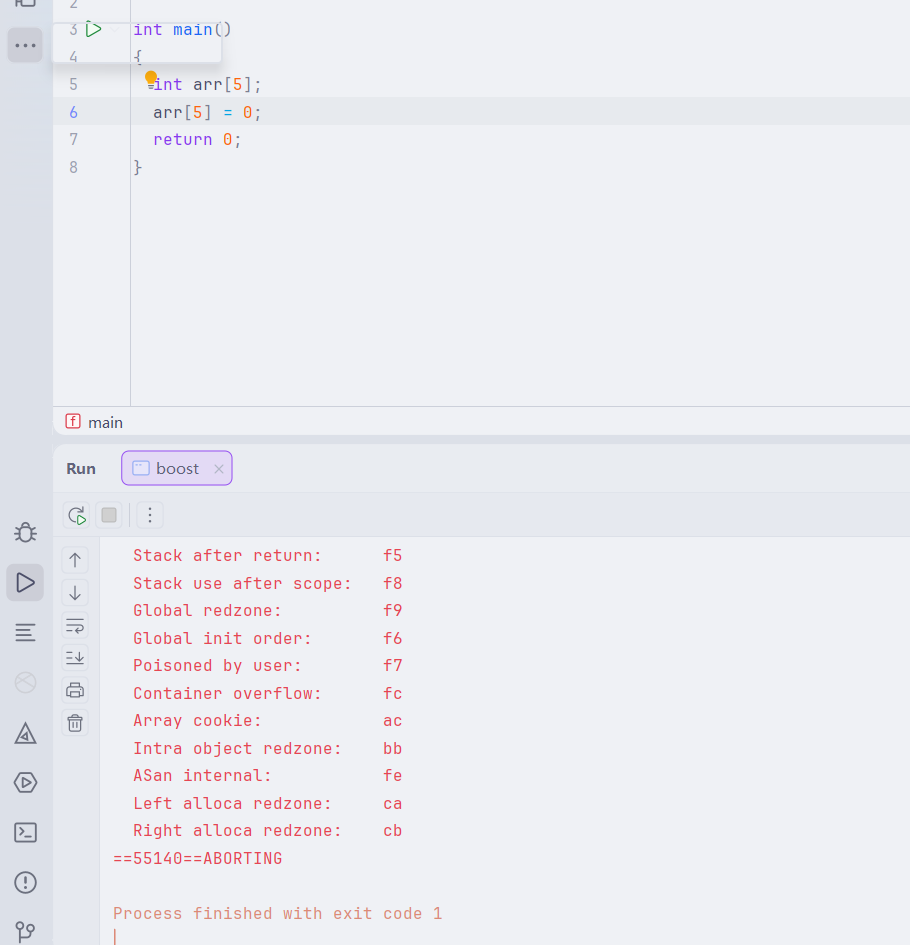Open the Problems exclamation icon
This screenshot has width=910, height=945.
pyautogui.click(x=25, y=883)
